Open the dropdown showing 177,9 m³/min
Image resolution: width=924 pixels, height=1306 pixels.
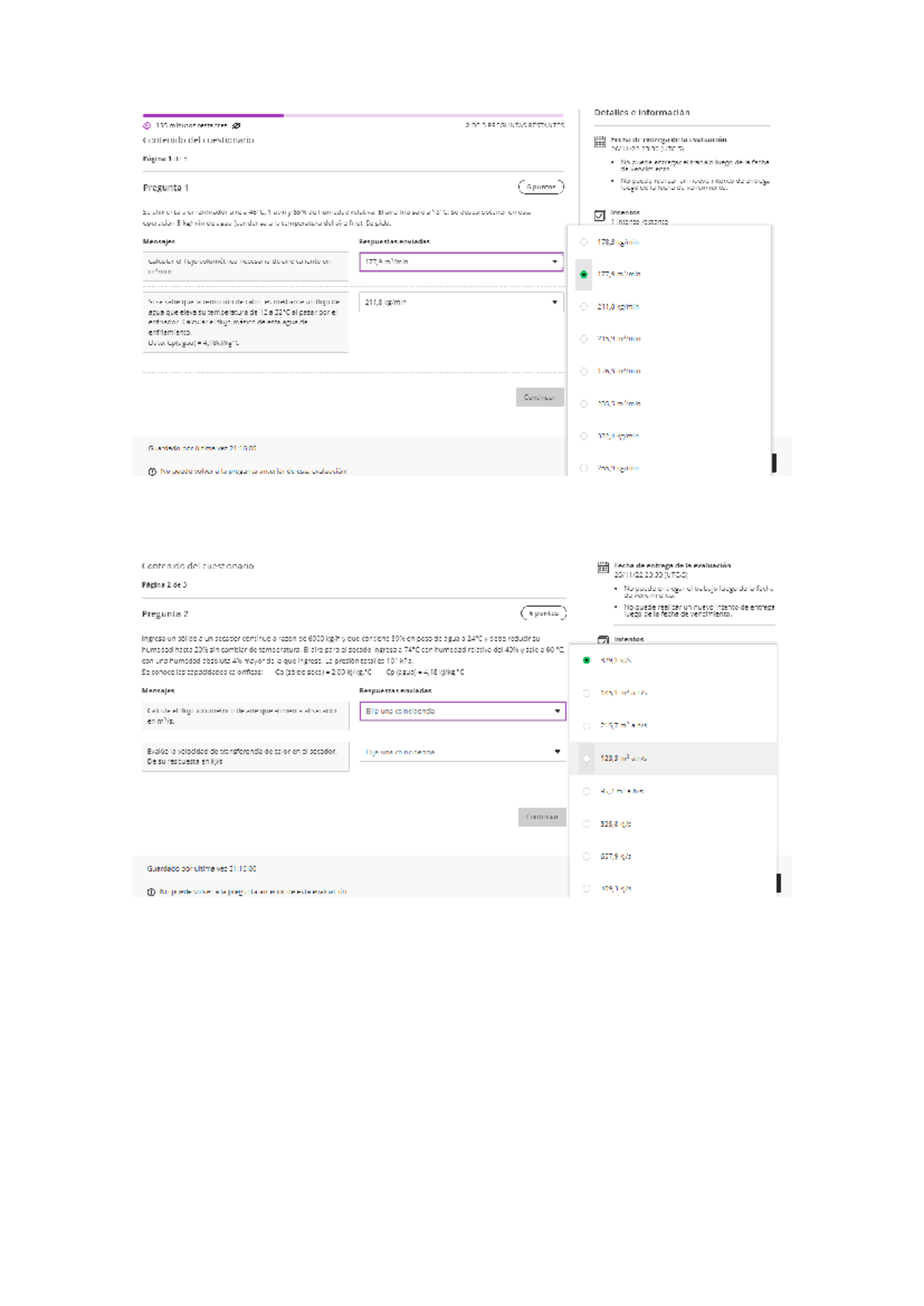(460, 262)
